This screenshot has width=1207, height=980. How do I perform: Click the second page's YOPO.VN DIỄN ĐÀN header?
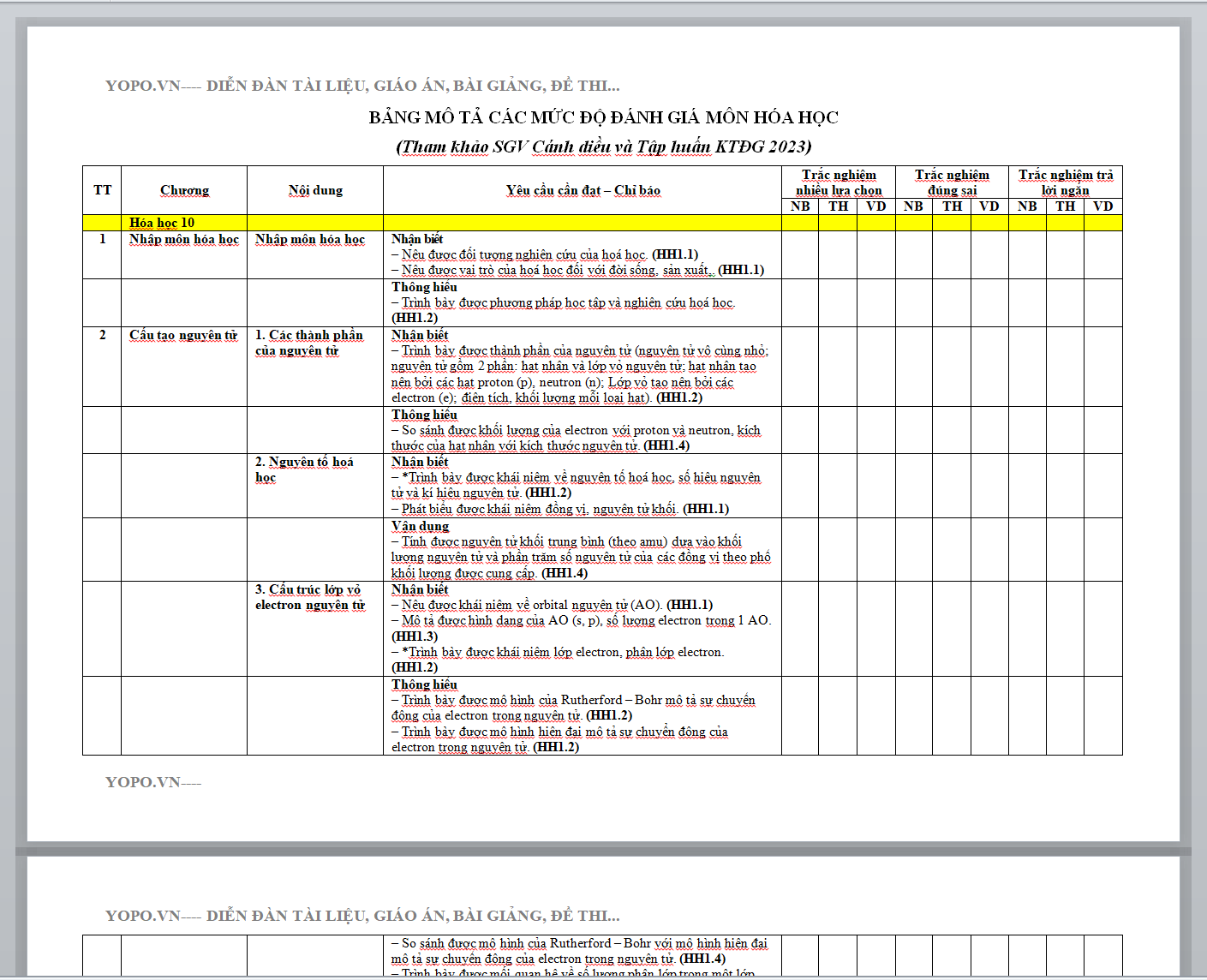point(362,916)
